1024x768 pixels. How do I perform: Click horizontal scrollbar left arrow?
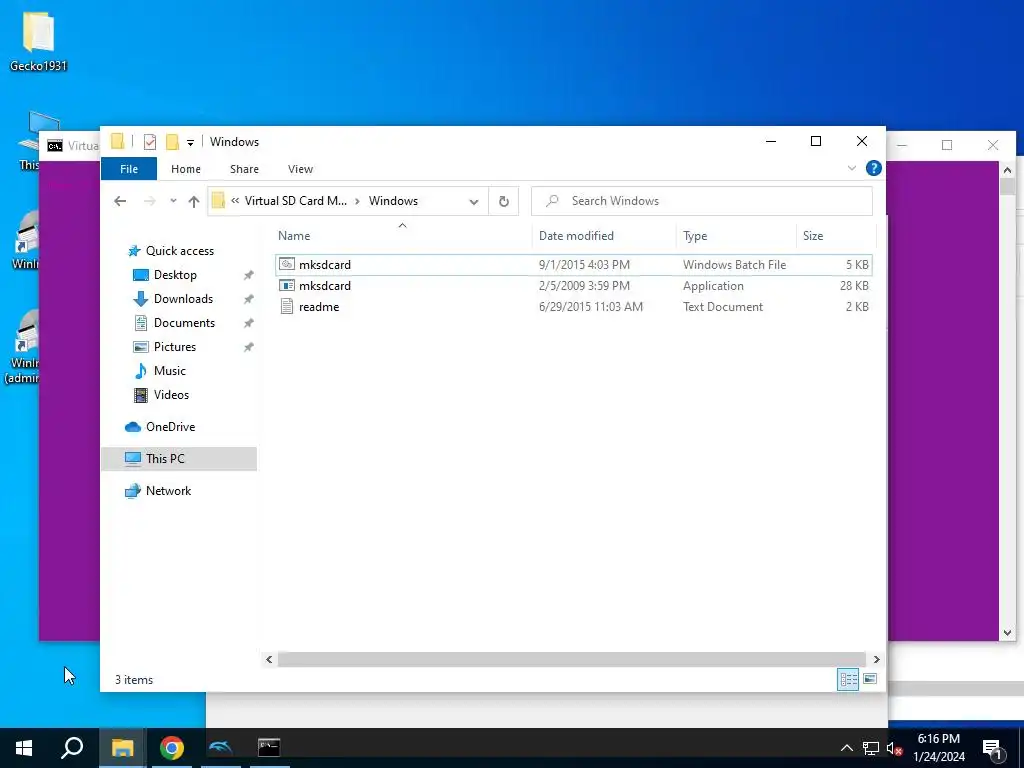pos(269,660)
